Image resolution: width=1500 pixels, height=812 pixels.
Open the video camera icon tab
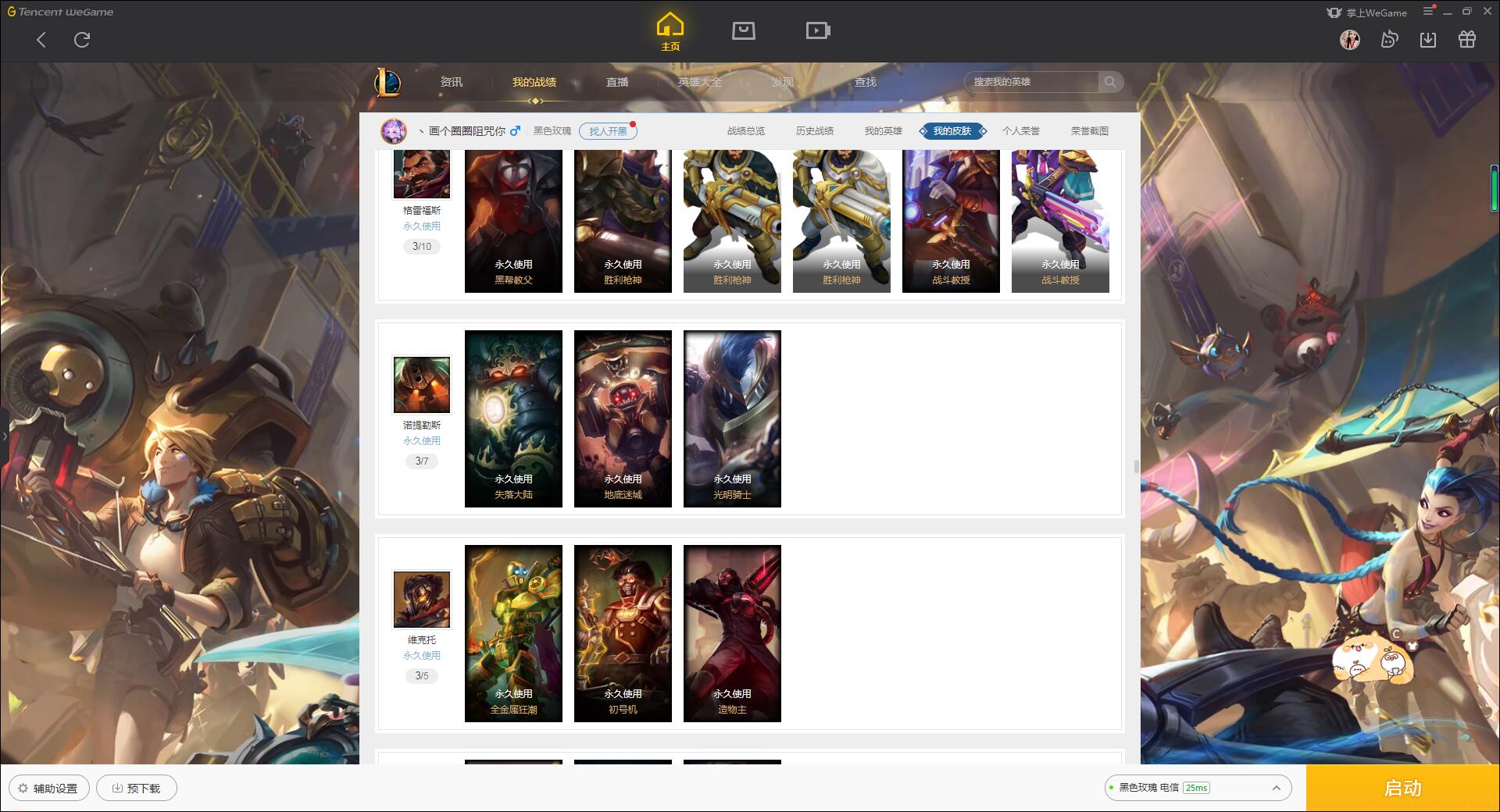coord(818,30)
